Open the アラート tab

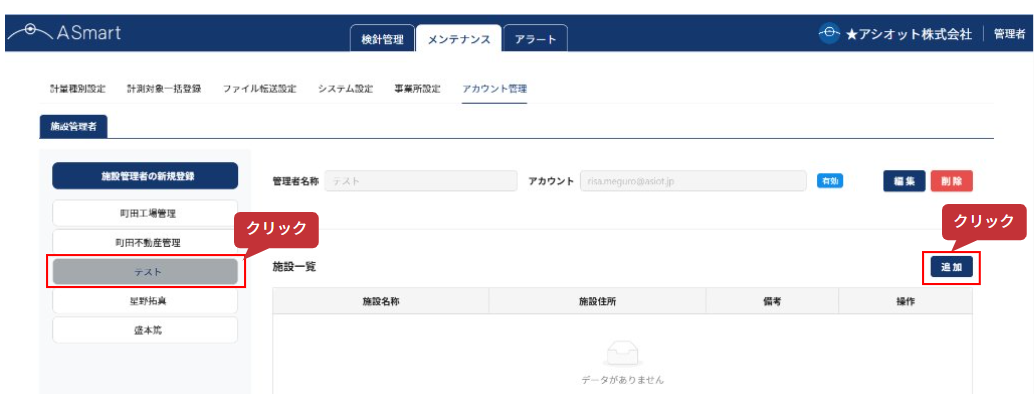click(x=535, y=39)
